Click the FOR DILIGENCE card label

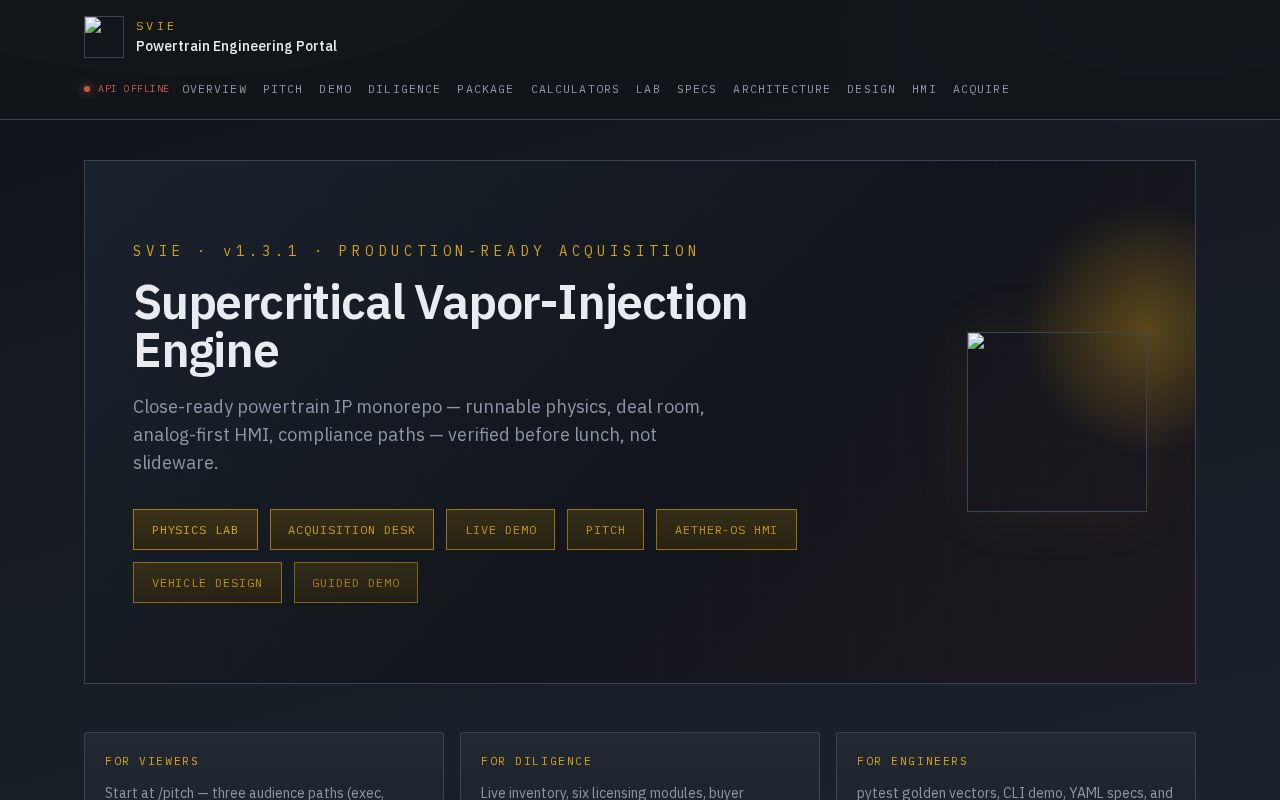tap(536, 761)
